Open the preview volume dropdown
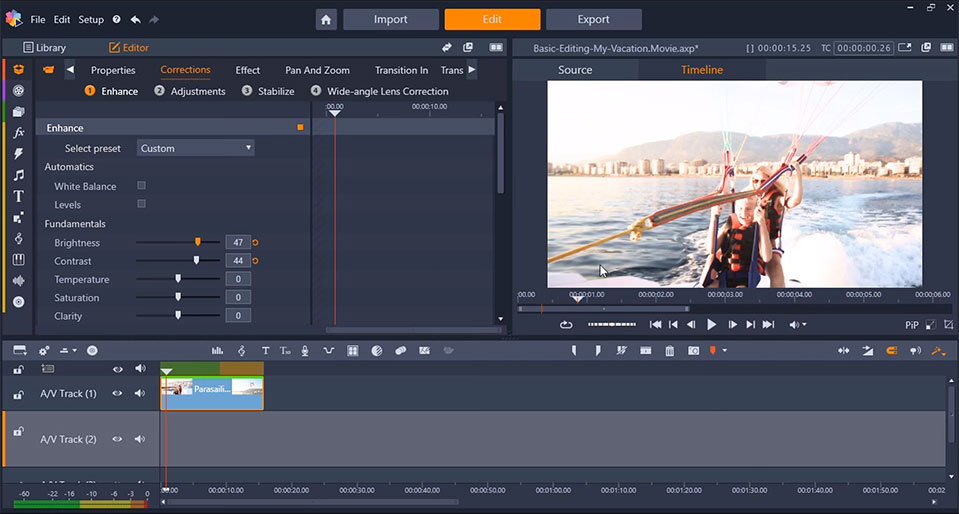Viewport: 959px width, 514px height. tap(798, 325)
